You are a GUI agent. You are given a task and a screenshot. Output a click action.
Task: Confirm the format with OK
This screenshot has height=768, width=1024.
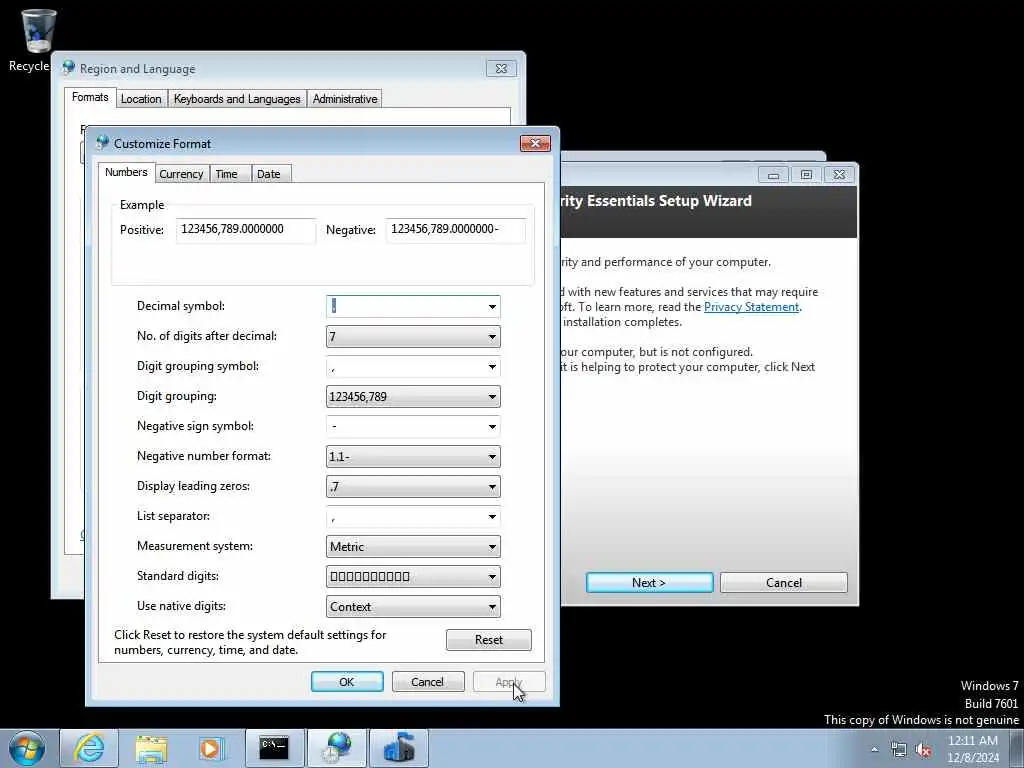click(347, 682)
